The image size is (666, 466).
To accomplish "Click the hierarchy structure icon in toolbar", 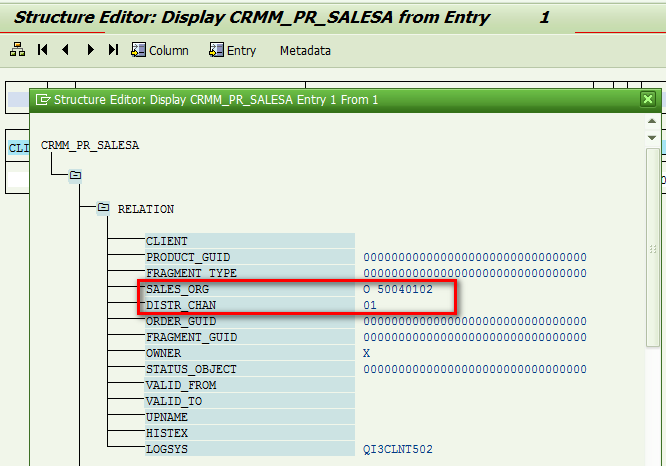I will point(17,50).
